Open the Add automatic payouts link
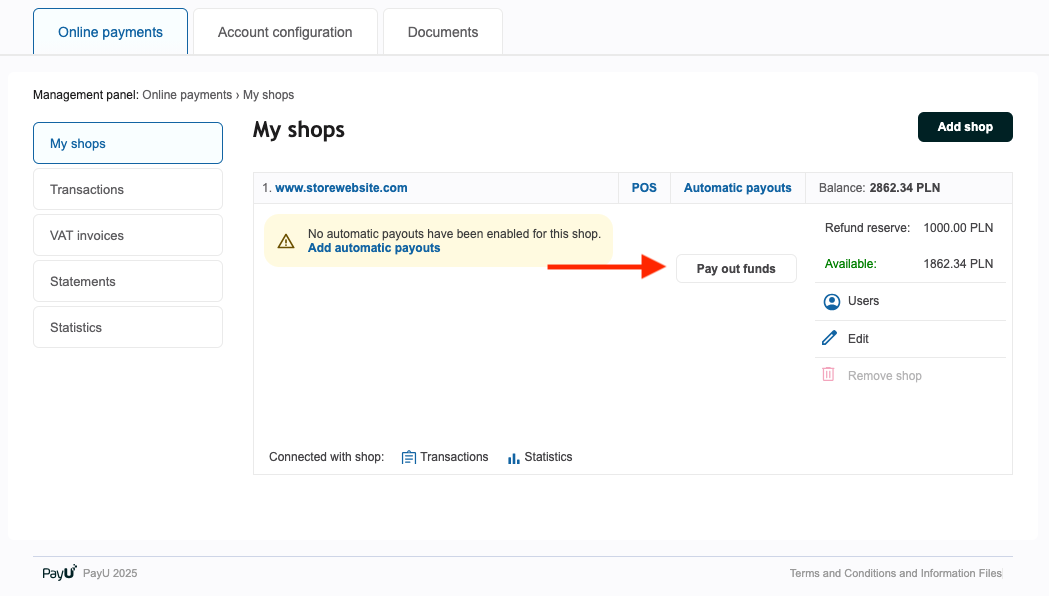The height and width of the screenshot is (596, 1049). tap(373, 247)
